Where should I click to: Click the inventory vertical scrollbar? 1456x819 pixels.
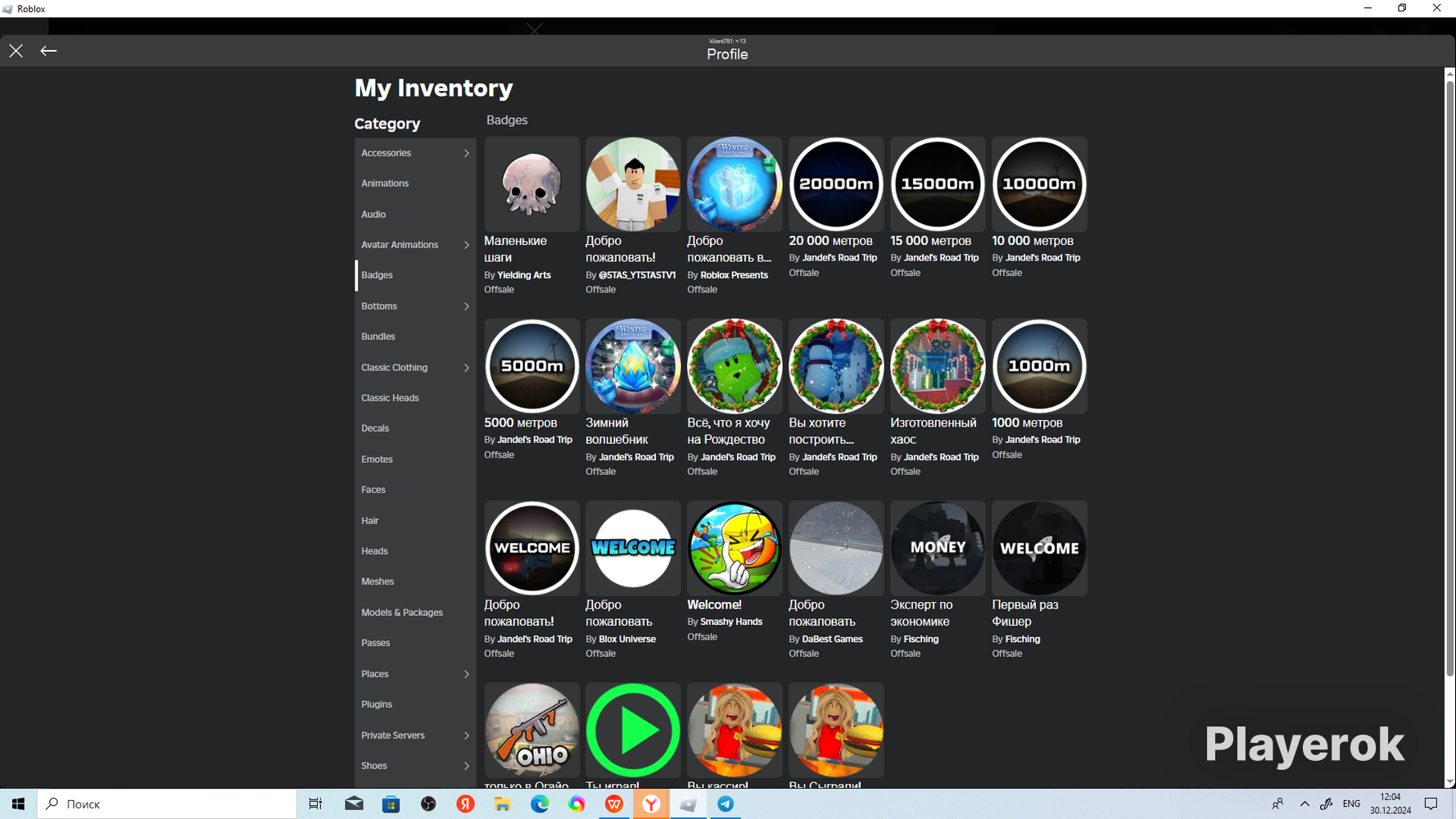1449,377
